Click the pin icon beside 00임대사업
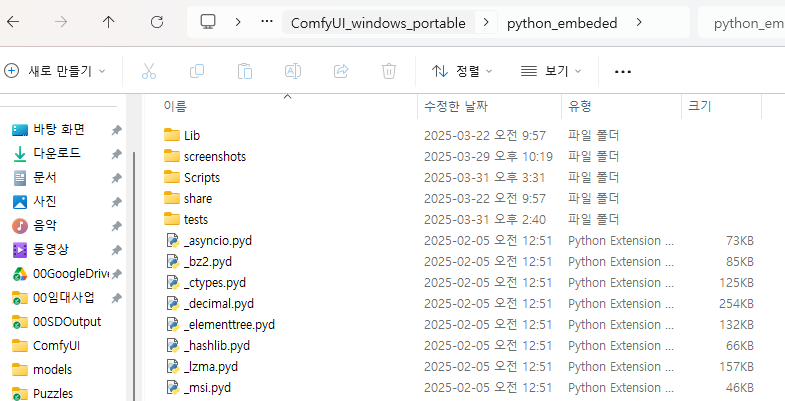Screen dimensions: 785x401 click(116, 298)
